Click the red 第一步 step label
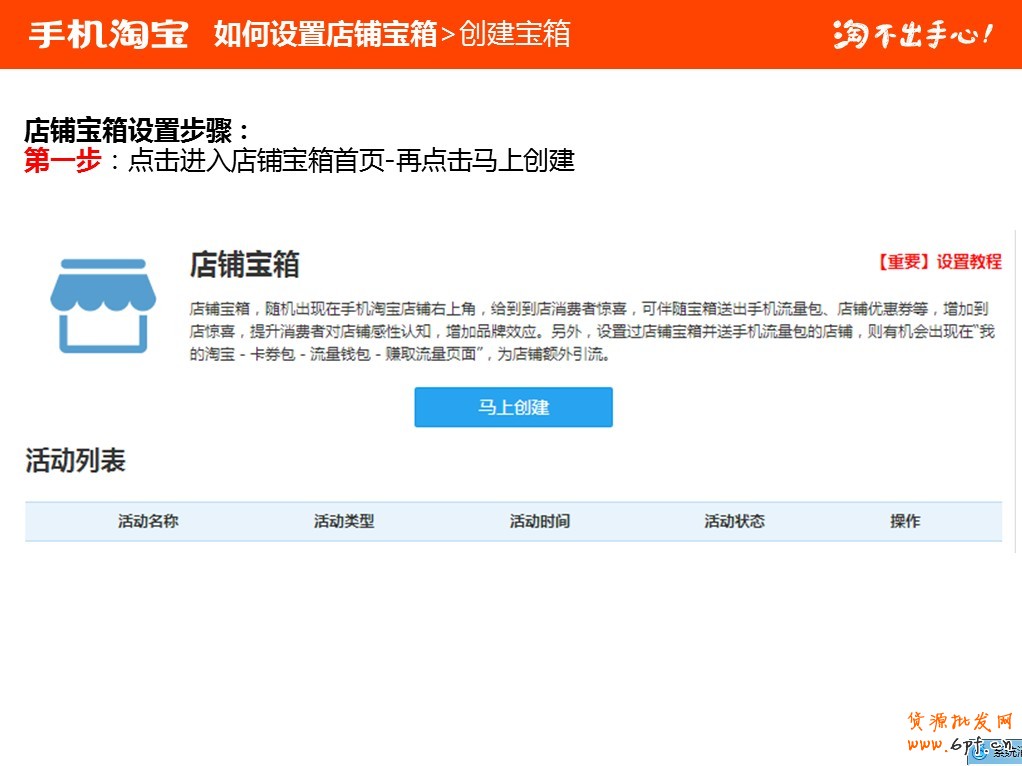Screen dimensions: 1022x766 62,161
